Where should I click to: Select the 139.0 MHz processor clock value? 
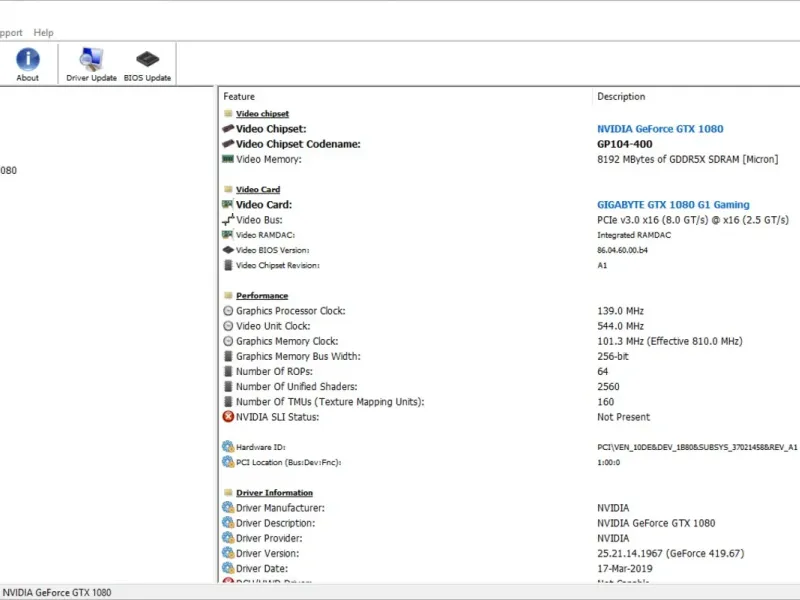[x=620, y=311]
